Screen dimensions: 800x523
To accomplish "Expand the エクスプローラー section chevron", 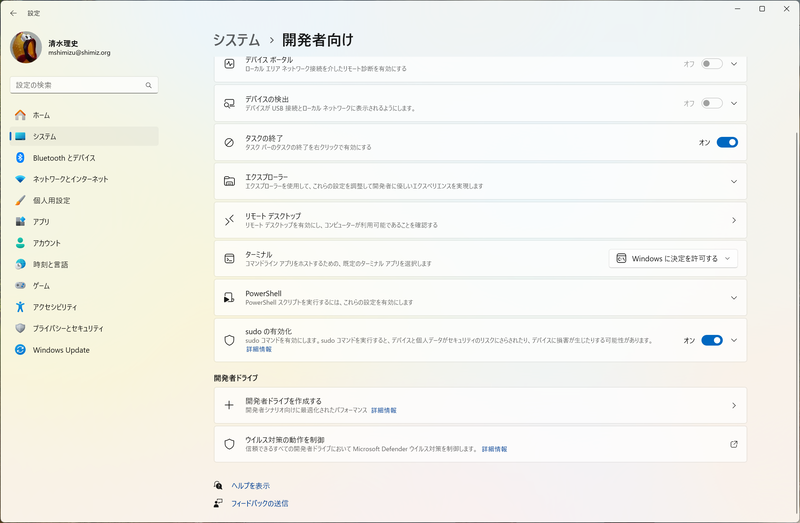I will (734, 181).
